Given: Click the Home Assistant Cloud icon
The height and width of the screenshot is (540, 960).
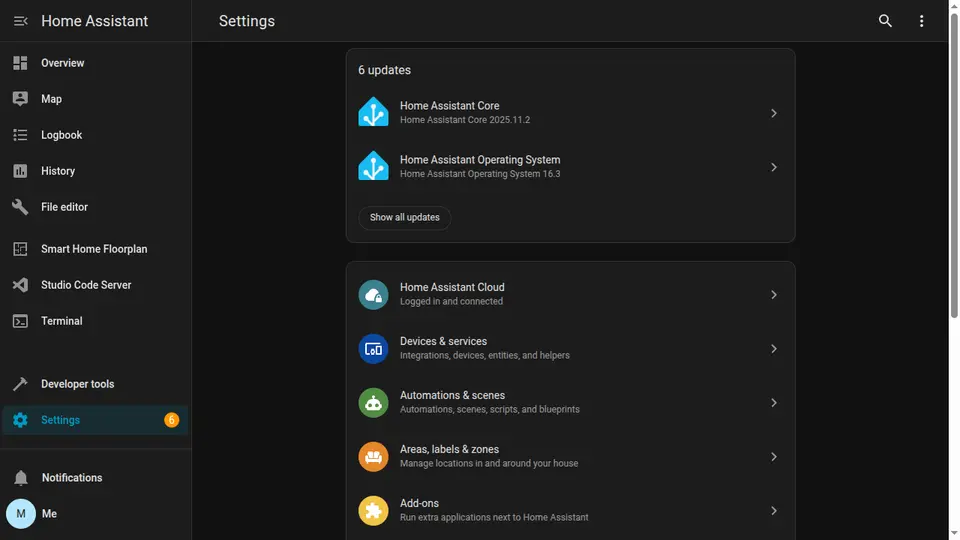Looking at the screenshot, I should point(373,294).
